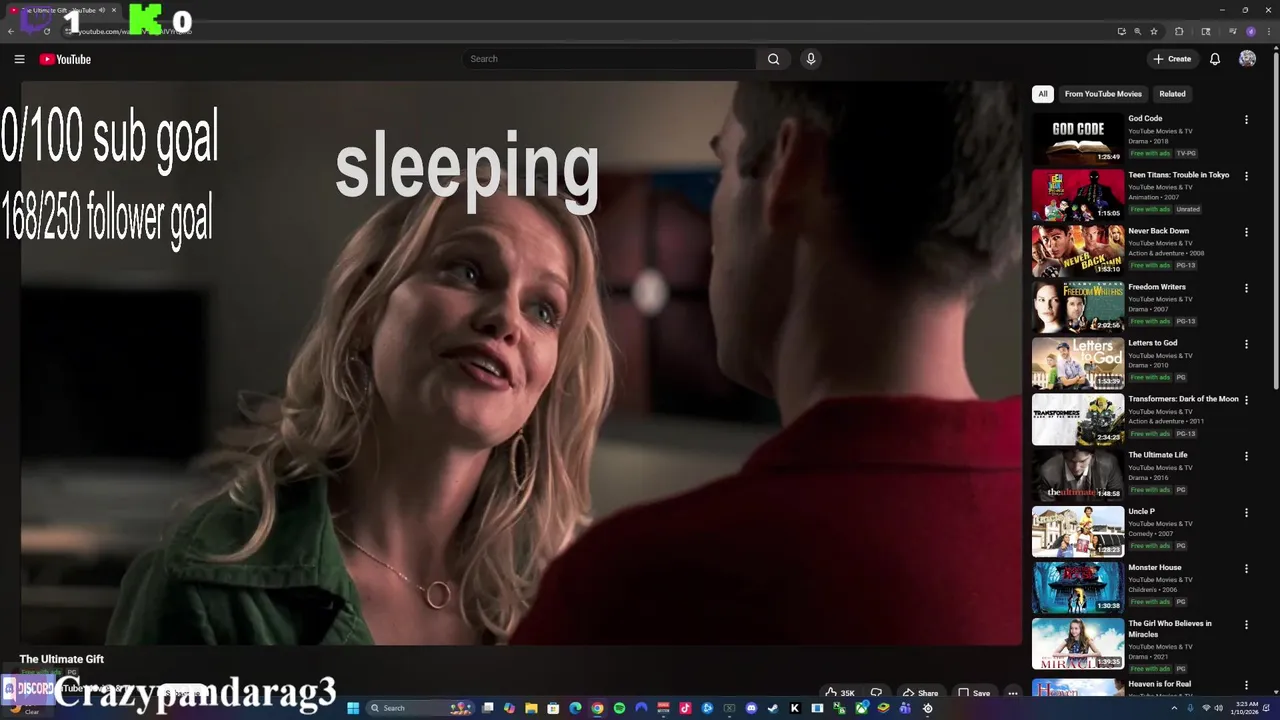1280x720 pixels.
Task: Open the Create button menu
Action: coord(1172,59)
